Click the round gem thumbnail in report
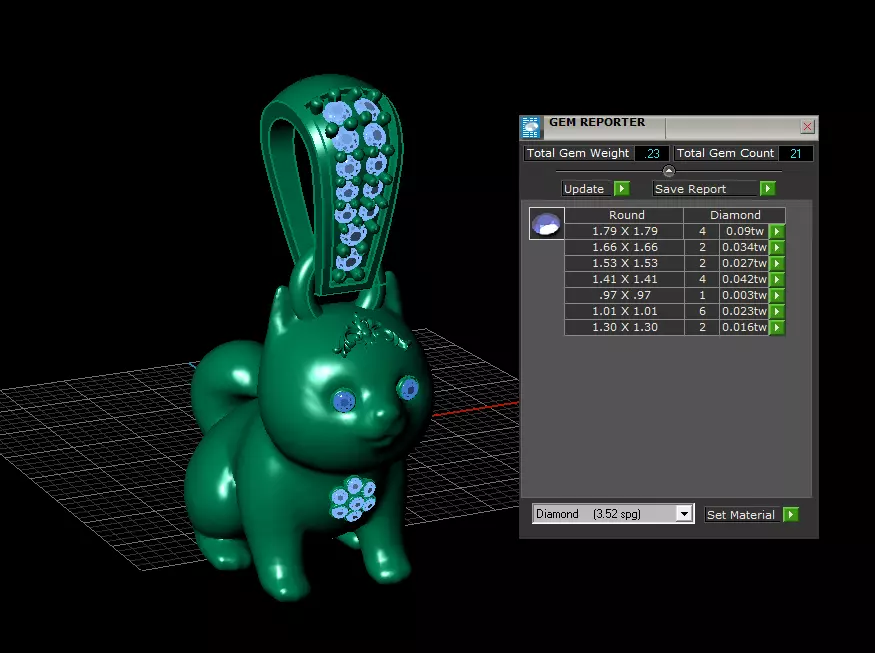 point(546,223)
